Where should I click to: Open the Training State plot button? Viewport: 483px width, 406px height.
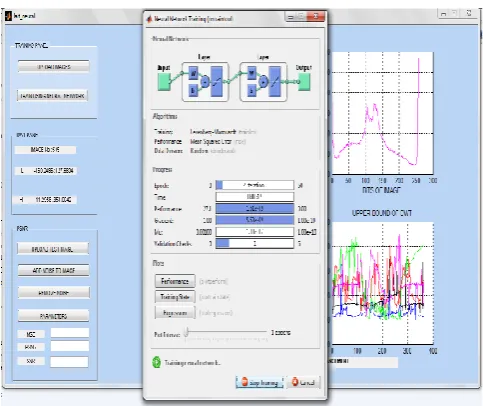[175, 297]
